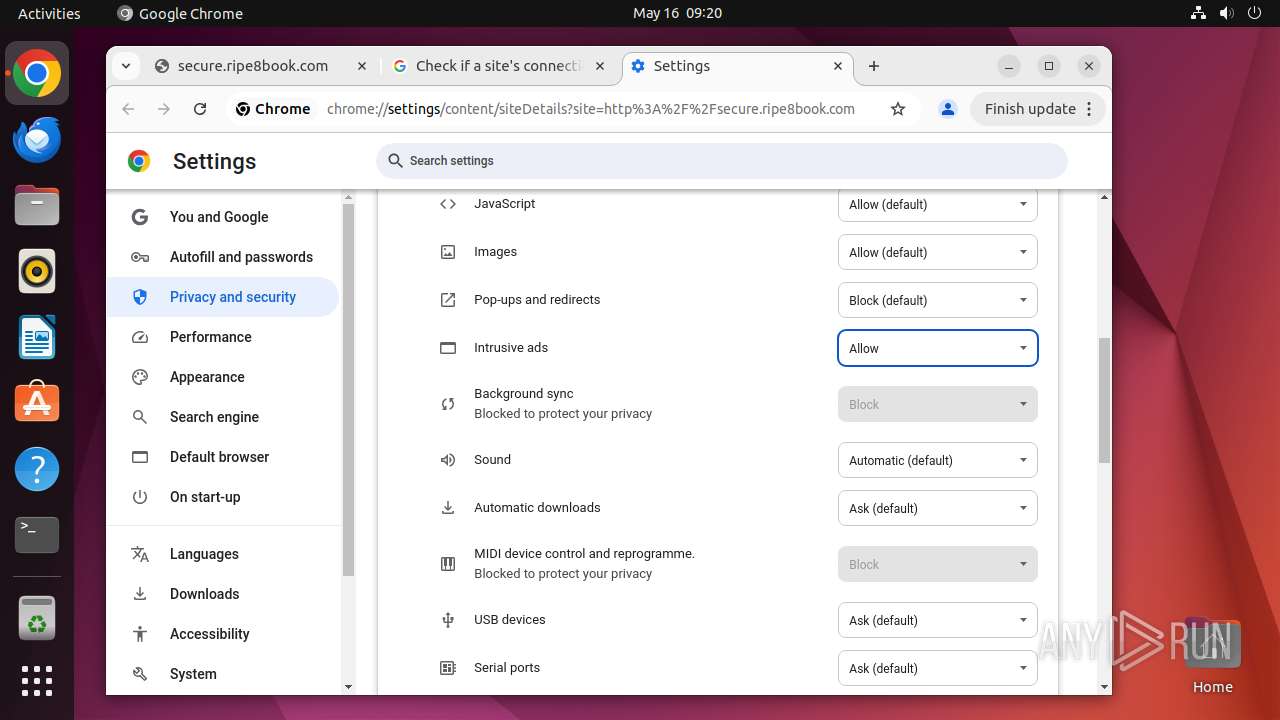Bookmark this page with the star
The image size is (1280, 720).
[x=898, y=109]
